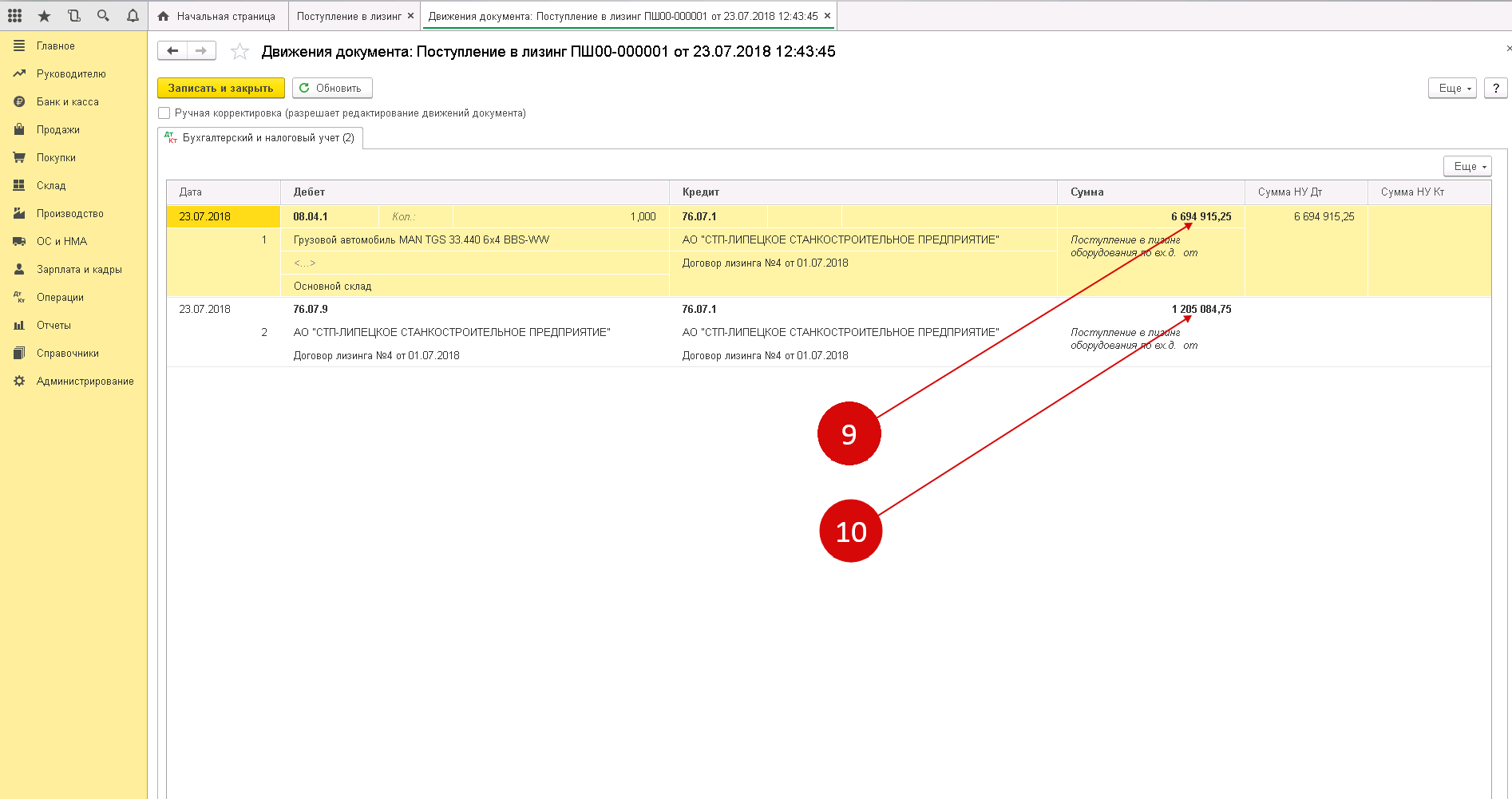Click the Справочники books icon
Screen dimensions: 1512x799
tap(19, 353)
